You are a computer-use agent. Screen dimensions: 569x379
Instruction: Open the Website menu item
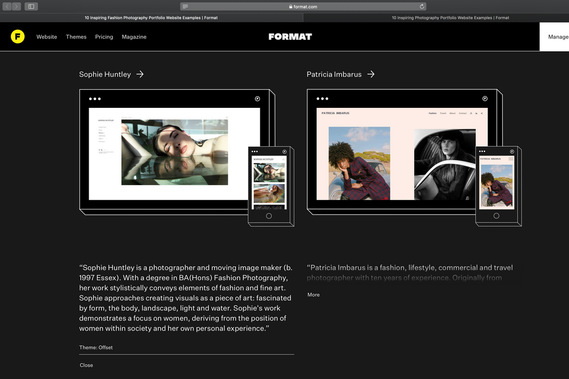(46, 37)
